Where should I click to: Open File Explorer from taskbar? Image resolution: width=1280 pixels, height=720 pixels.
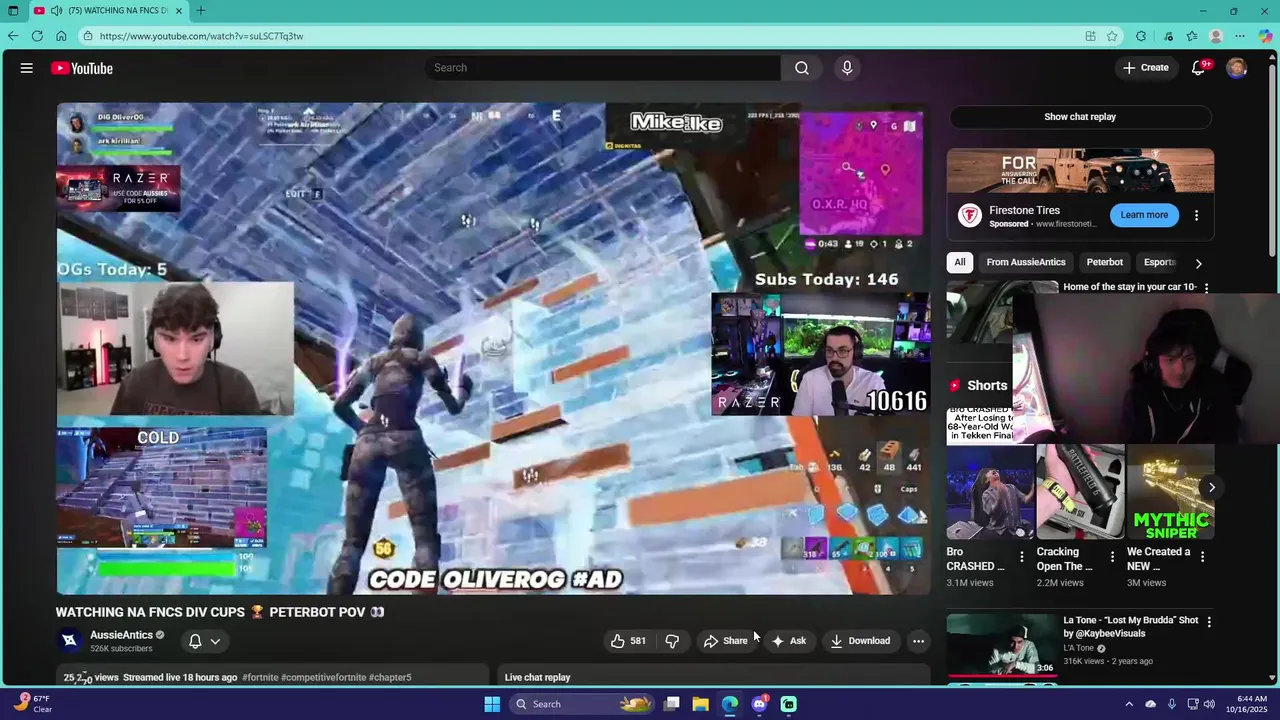coord(701,704)
